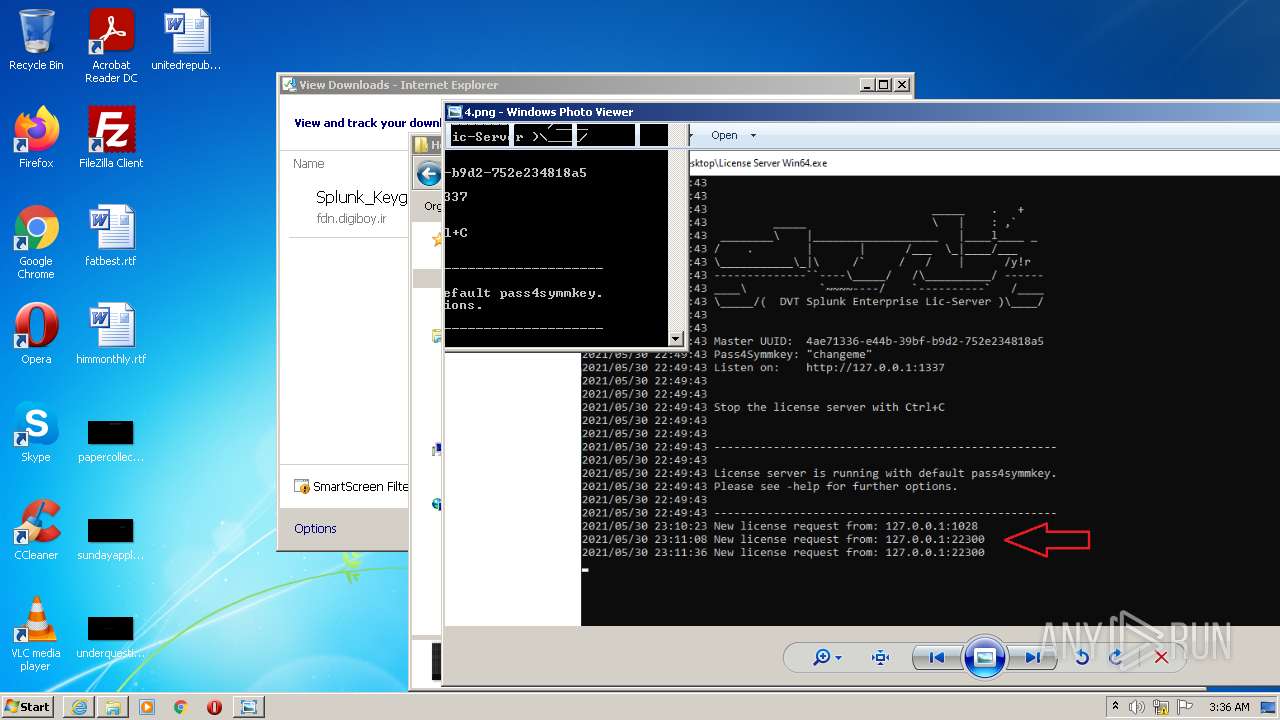
Task: Delete the current picture with the red X
Action: click(1161, 657)
